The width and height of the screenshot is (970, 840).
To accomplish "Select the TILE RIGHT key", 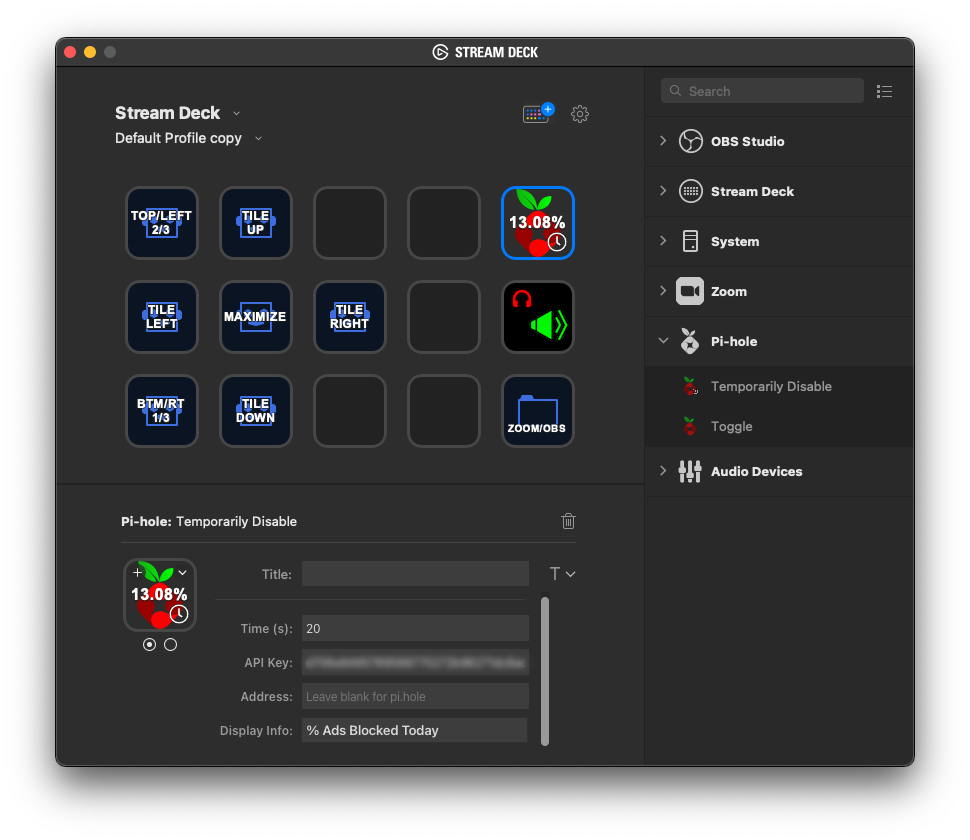I will tap(350, 317).
